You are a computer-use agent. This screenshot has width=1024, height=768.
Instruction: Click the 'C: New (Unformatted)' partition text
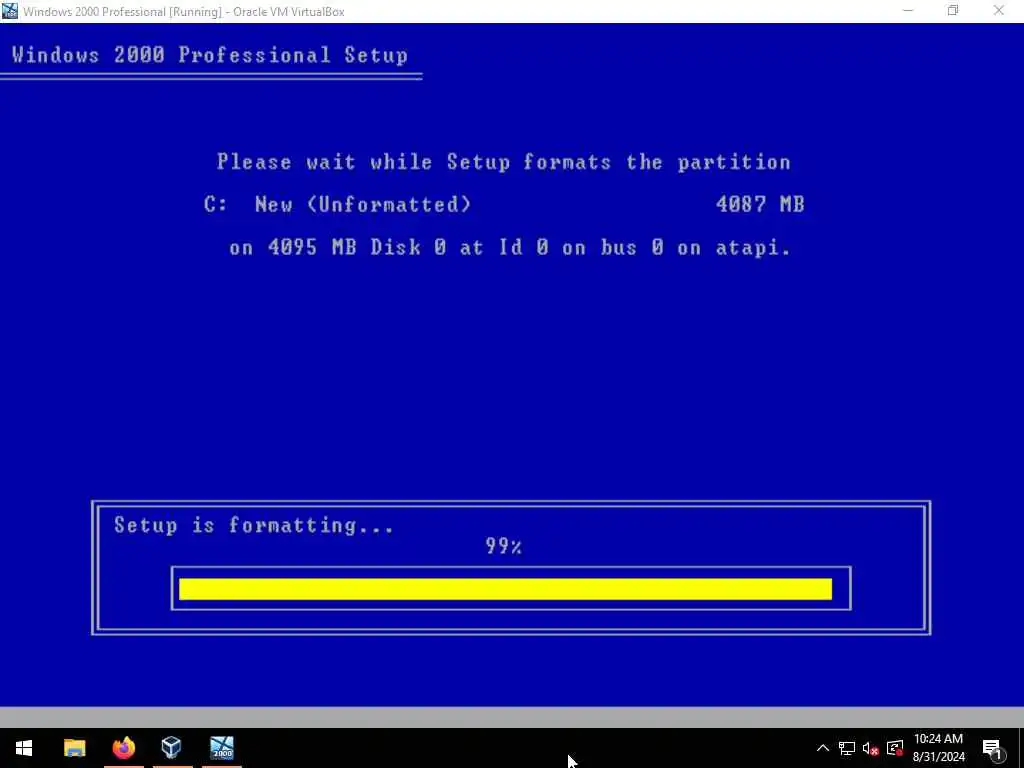pyautogui.click(x=338, y=204)
